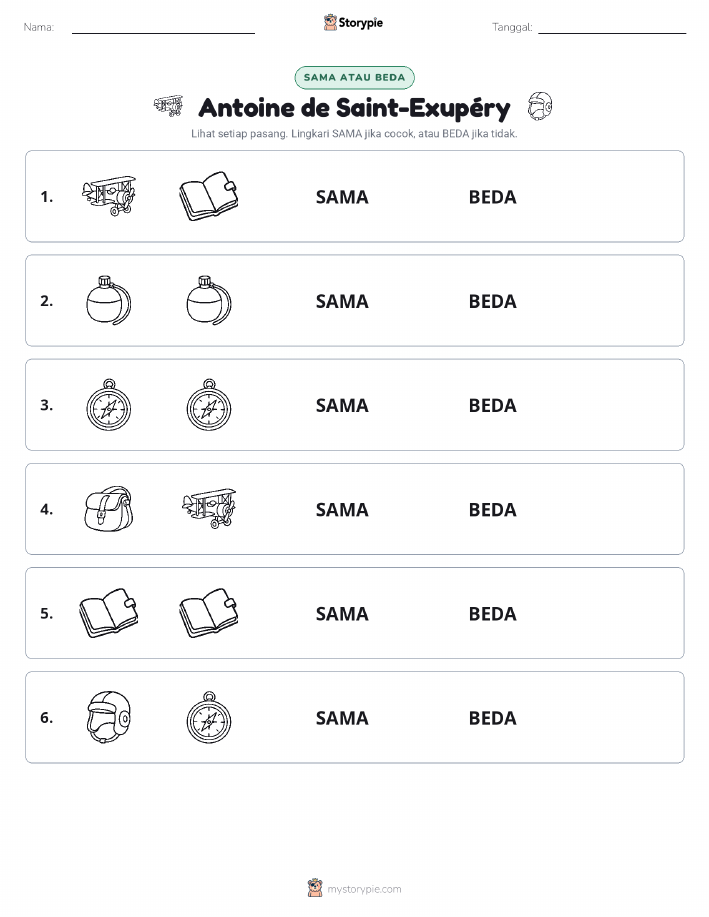The image size is (709, 917).
Task: Click the pilot helmet icon in row 6
Action: (109, 717)
